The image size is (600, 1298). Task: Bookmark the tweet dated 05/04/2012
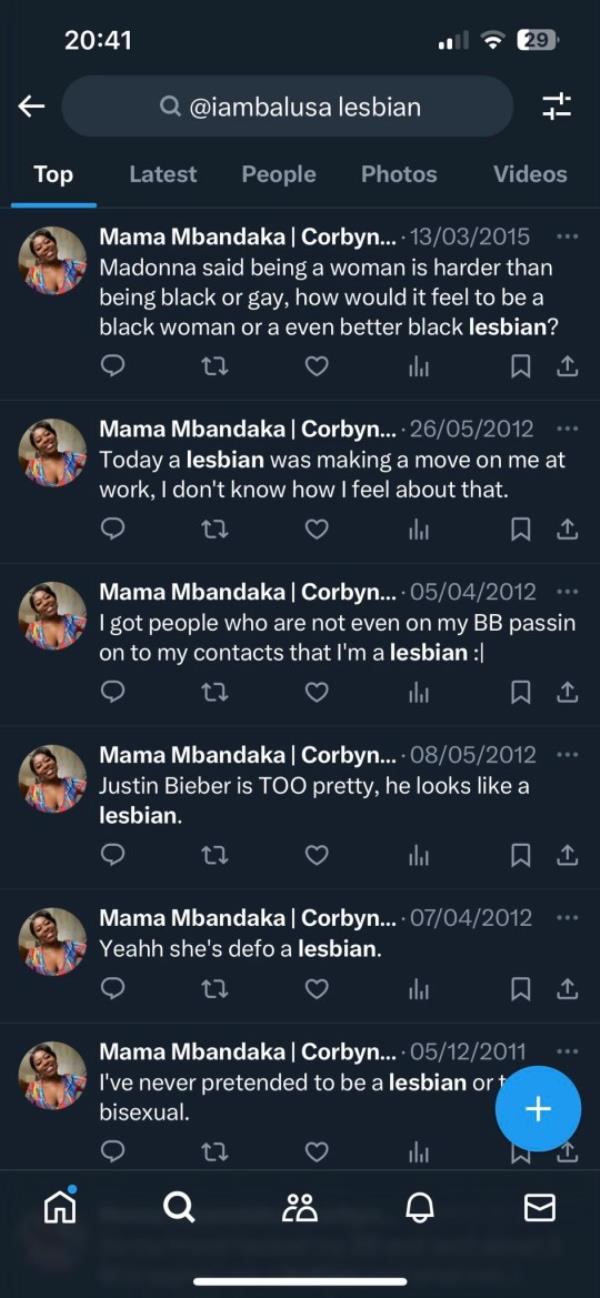(519, 691)
